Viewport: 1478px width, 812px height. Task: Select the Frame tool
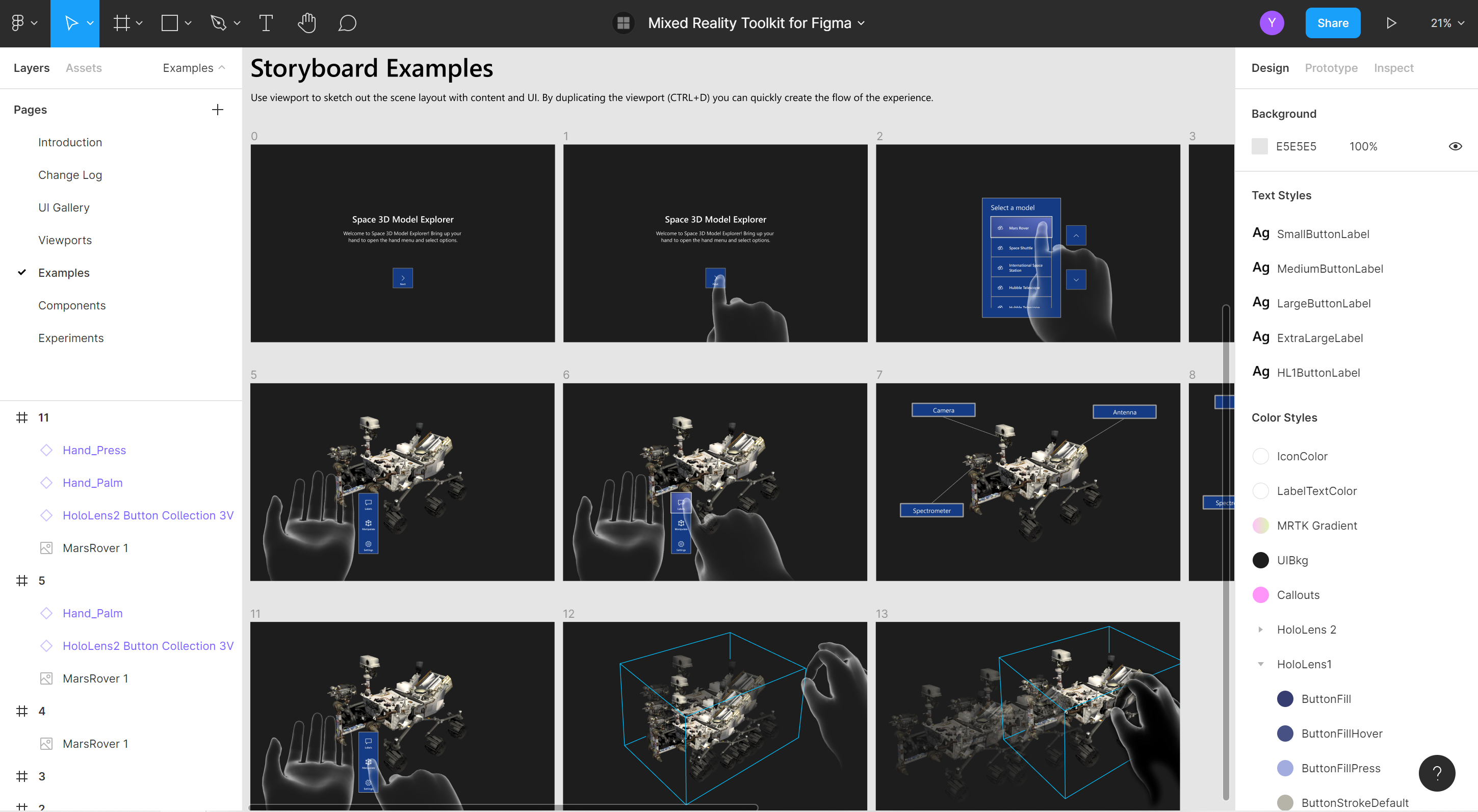pyautogui.click(x=119, y=23)
